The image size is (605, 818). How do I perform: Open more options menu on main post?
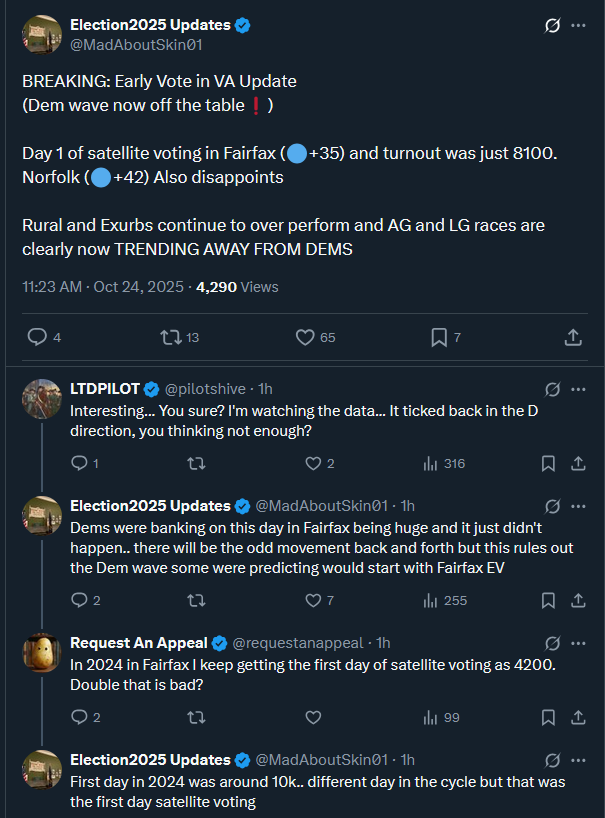tap(578, 26)
